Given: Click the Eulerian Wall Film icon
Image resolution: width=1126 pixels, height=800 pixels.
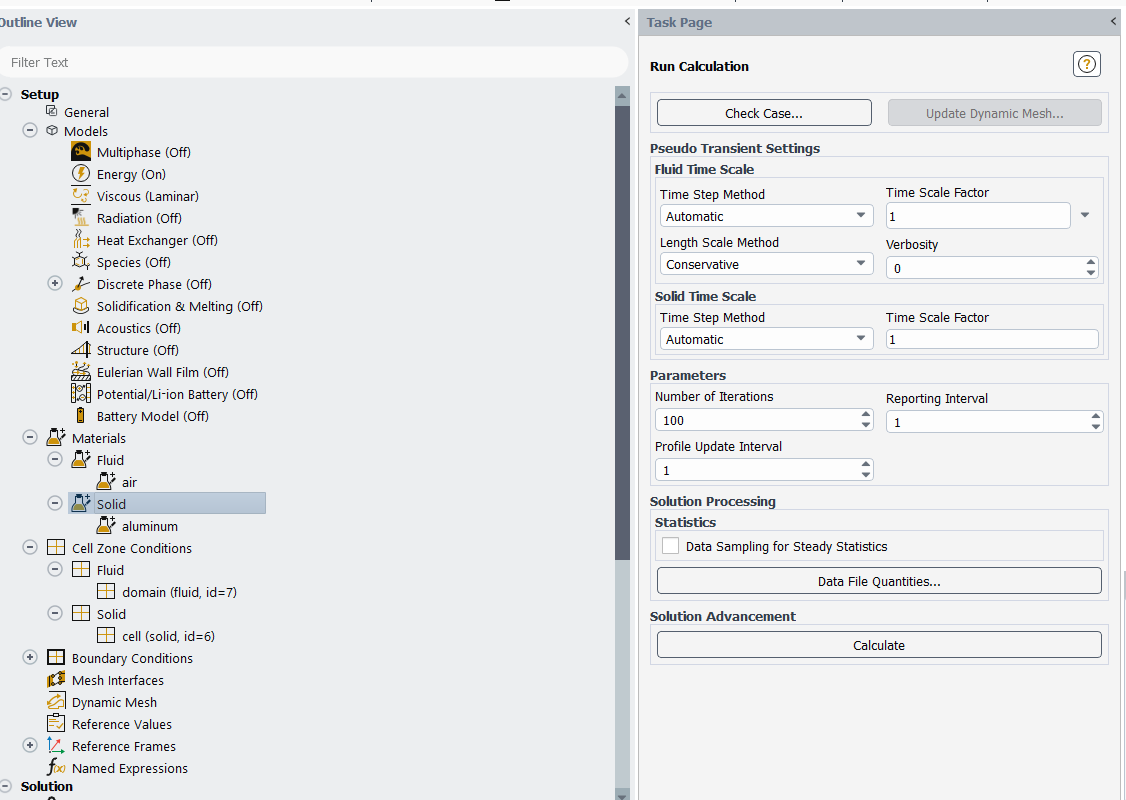Looking at the screenshot, I should coord(80,372).
